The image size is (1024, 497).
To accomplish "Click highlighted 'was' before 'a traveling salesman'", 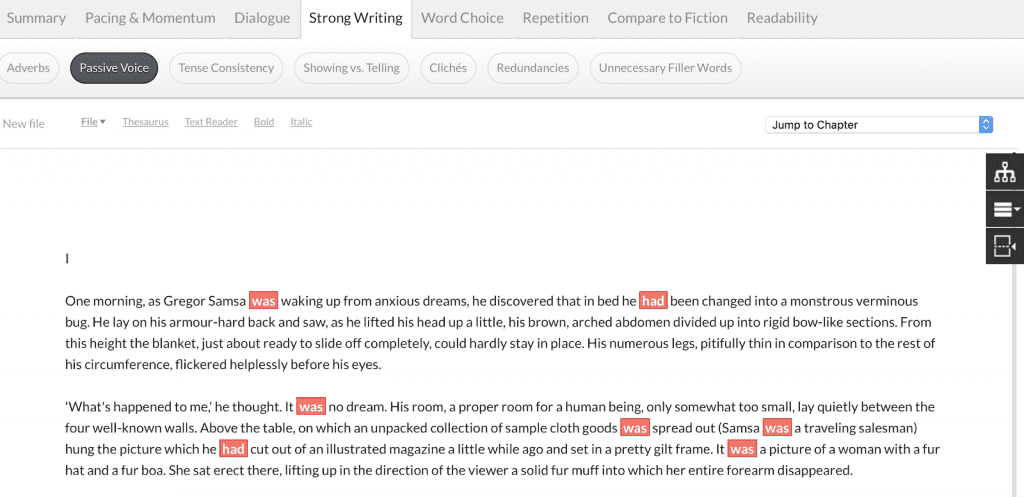I will [777, 429].
